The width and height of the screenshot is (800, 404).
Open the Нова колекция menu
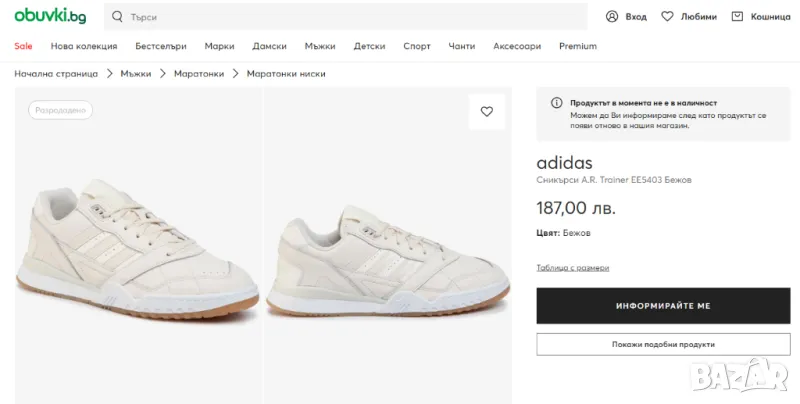84,46
